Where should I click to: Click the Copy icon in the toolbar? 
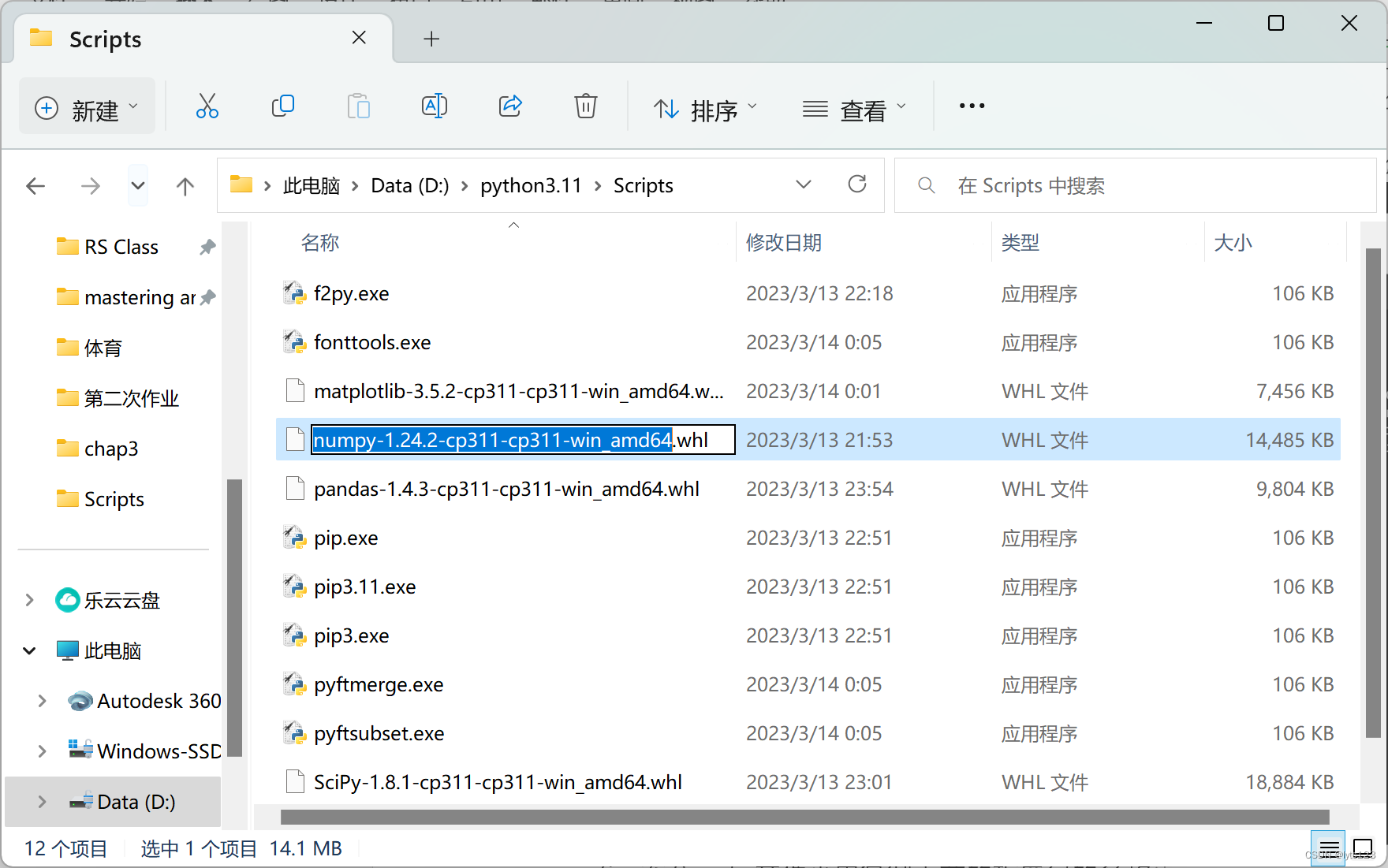[x=282, y=105]
